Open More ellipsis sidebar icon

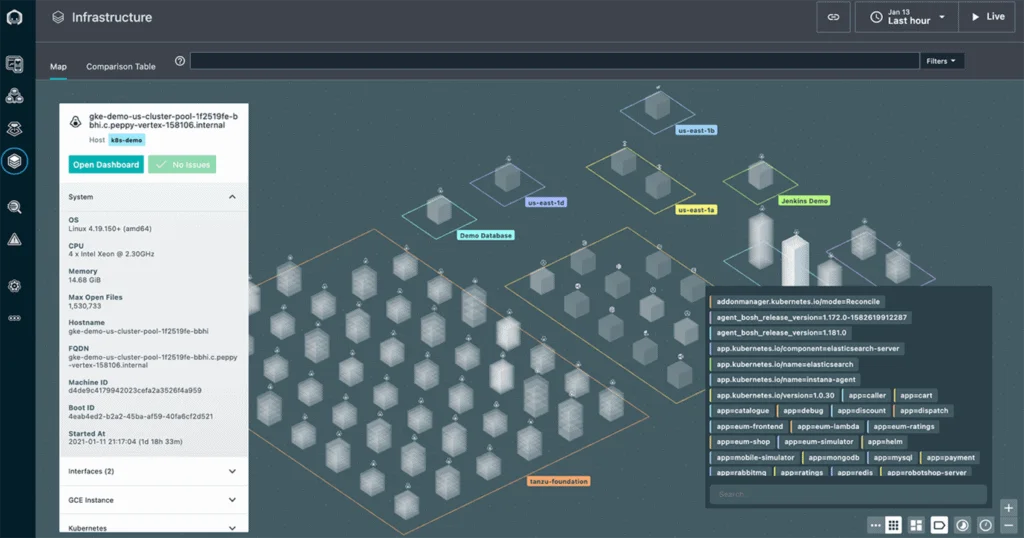[x=14, y=318]
